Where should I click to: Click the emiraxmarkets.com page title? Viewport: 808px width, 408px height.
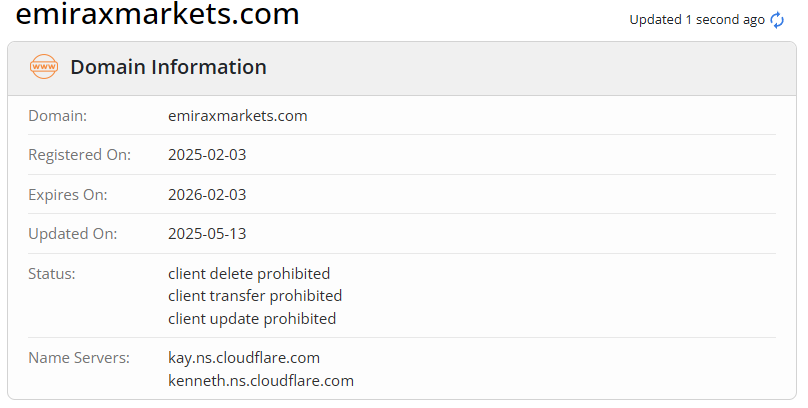click(x=157, y=15)
